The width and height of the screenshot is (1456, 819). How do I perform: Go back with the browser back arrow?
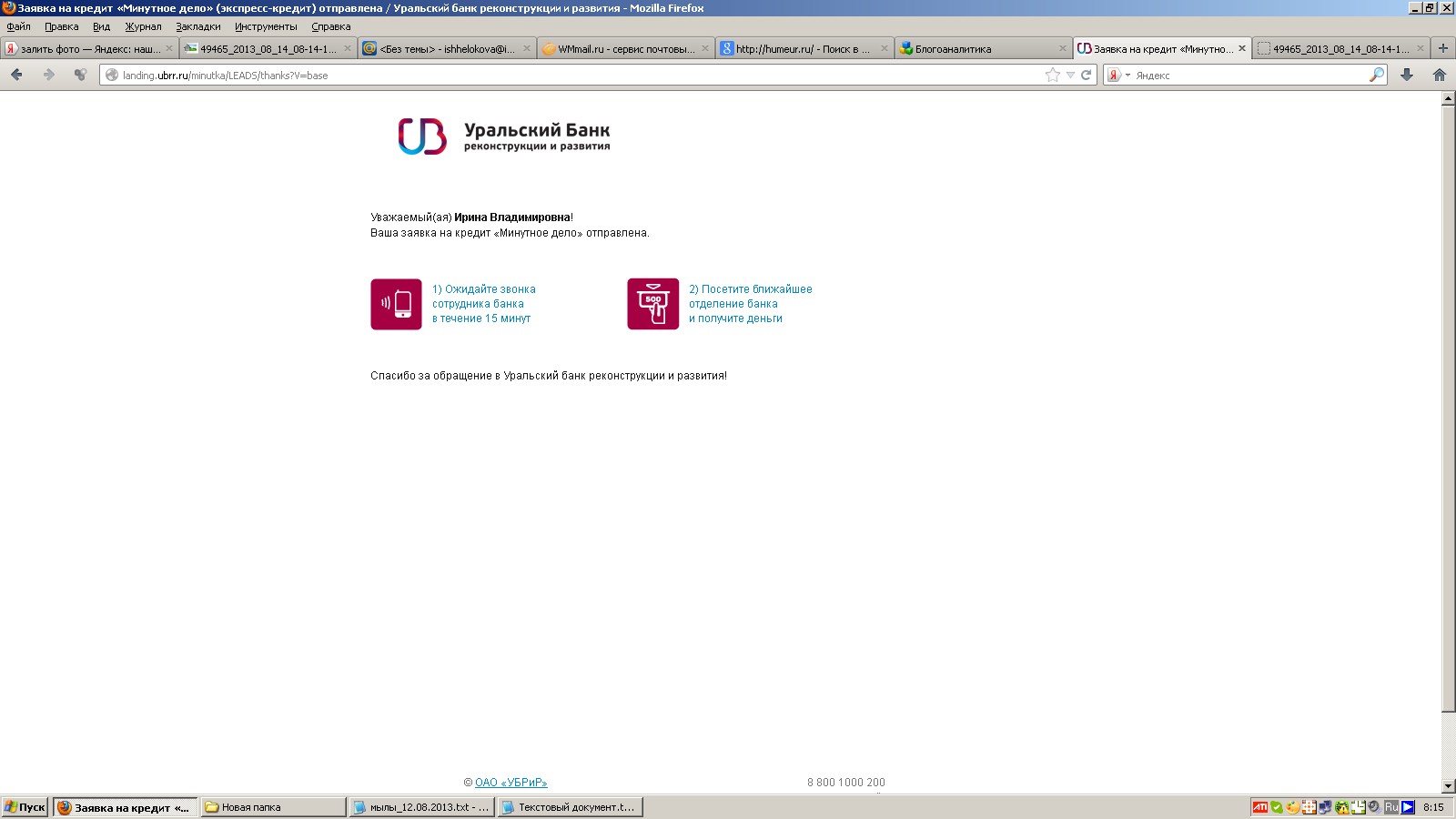[16, 75]
